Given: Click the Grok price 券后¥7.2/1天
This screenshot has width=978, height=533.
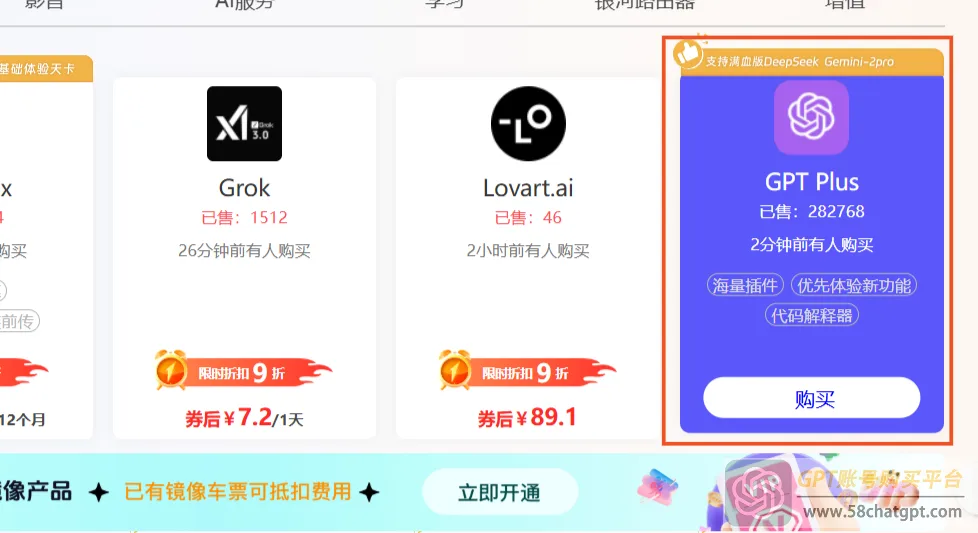Looking at the screenshot, I should pyautogui.click(x=244, y=418).
